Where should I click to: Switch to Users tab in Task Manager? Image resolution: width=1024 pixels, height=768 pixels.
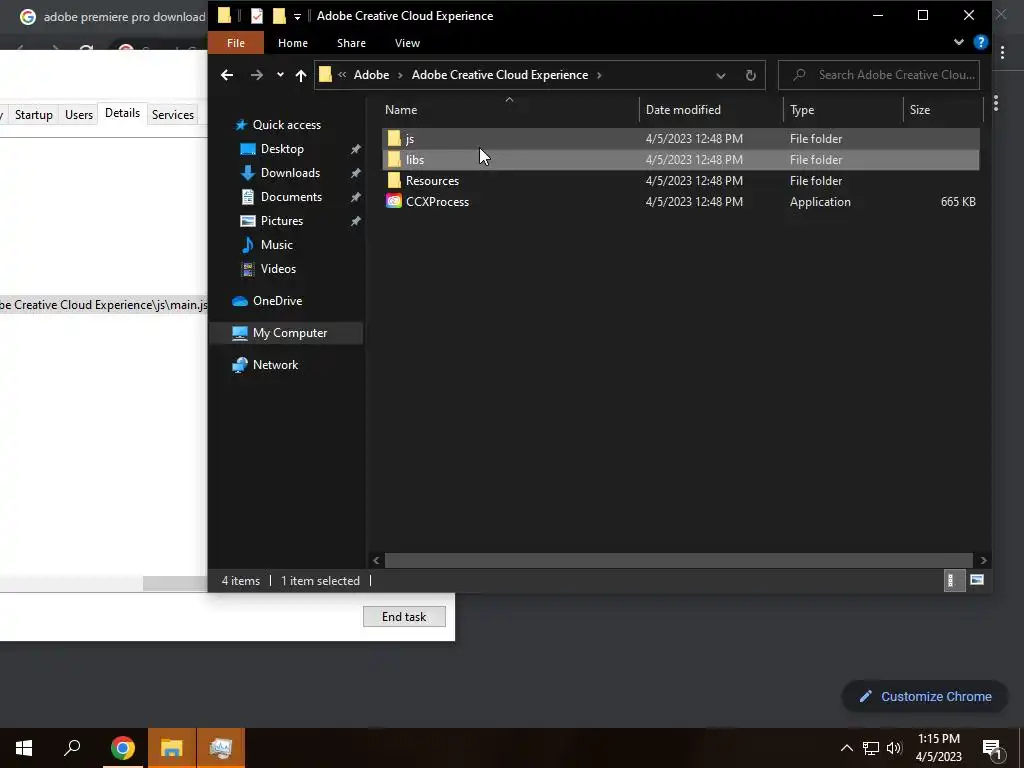tap(78, 115)
